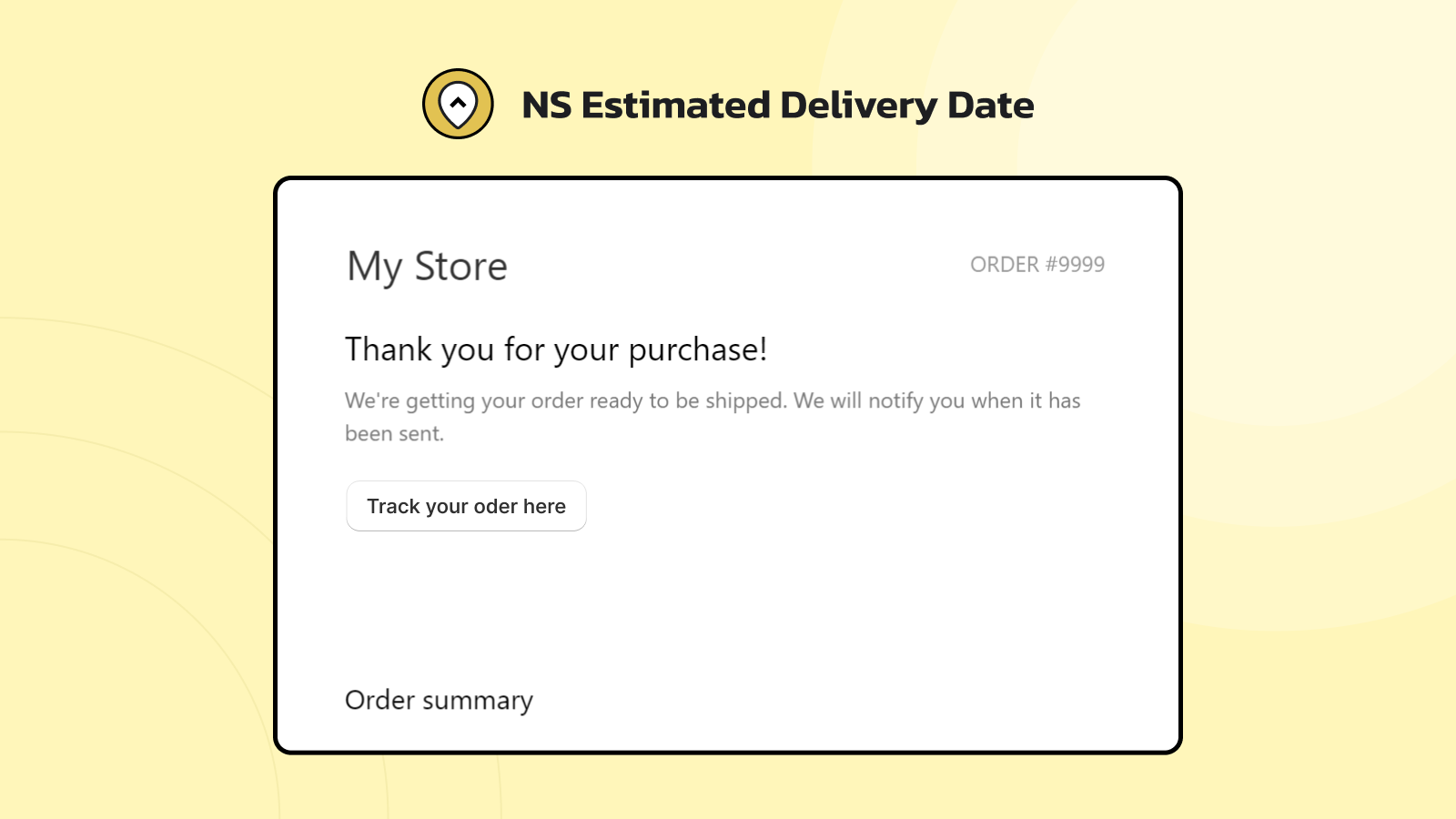Click the "been sent." text line

click(394, 434)
